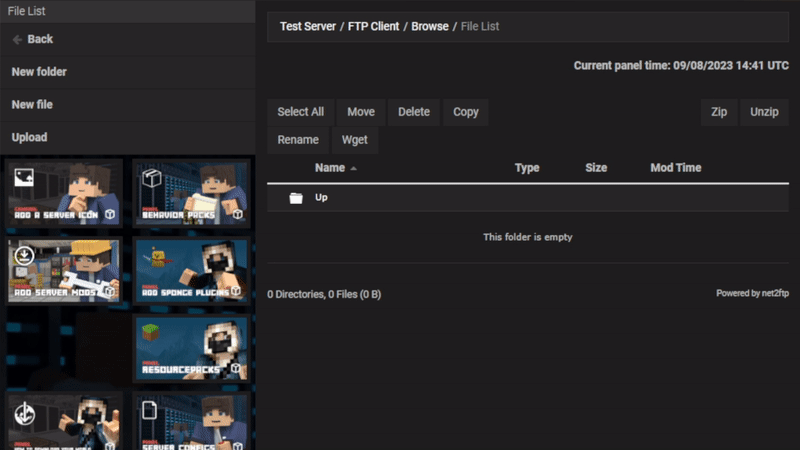Click the Back arrow icon
The height and width of the screenshot is (450, 800).
pyautogui.click(x=17, y=39)
